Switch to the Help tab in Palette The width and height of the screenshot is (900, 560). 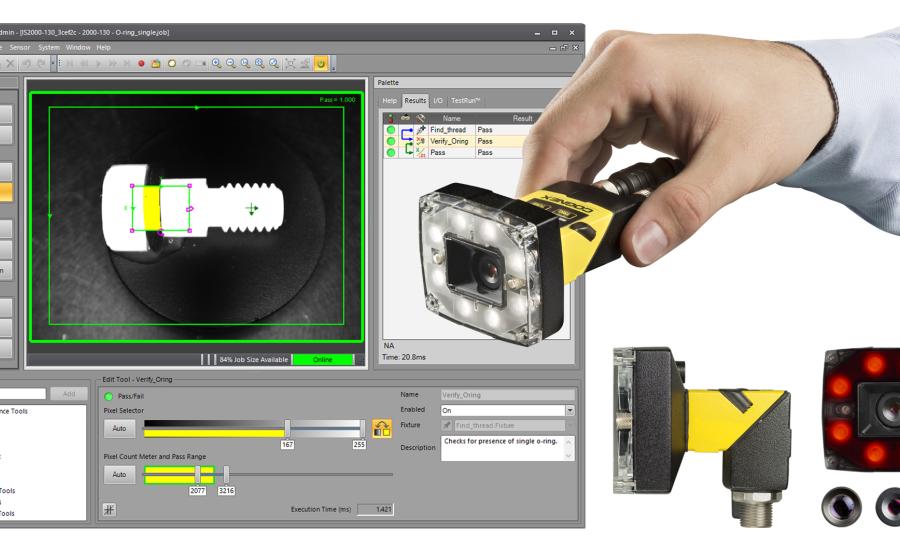tap(390, 100)
